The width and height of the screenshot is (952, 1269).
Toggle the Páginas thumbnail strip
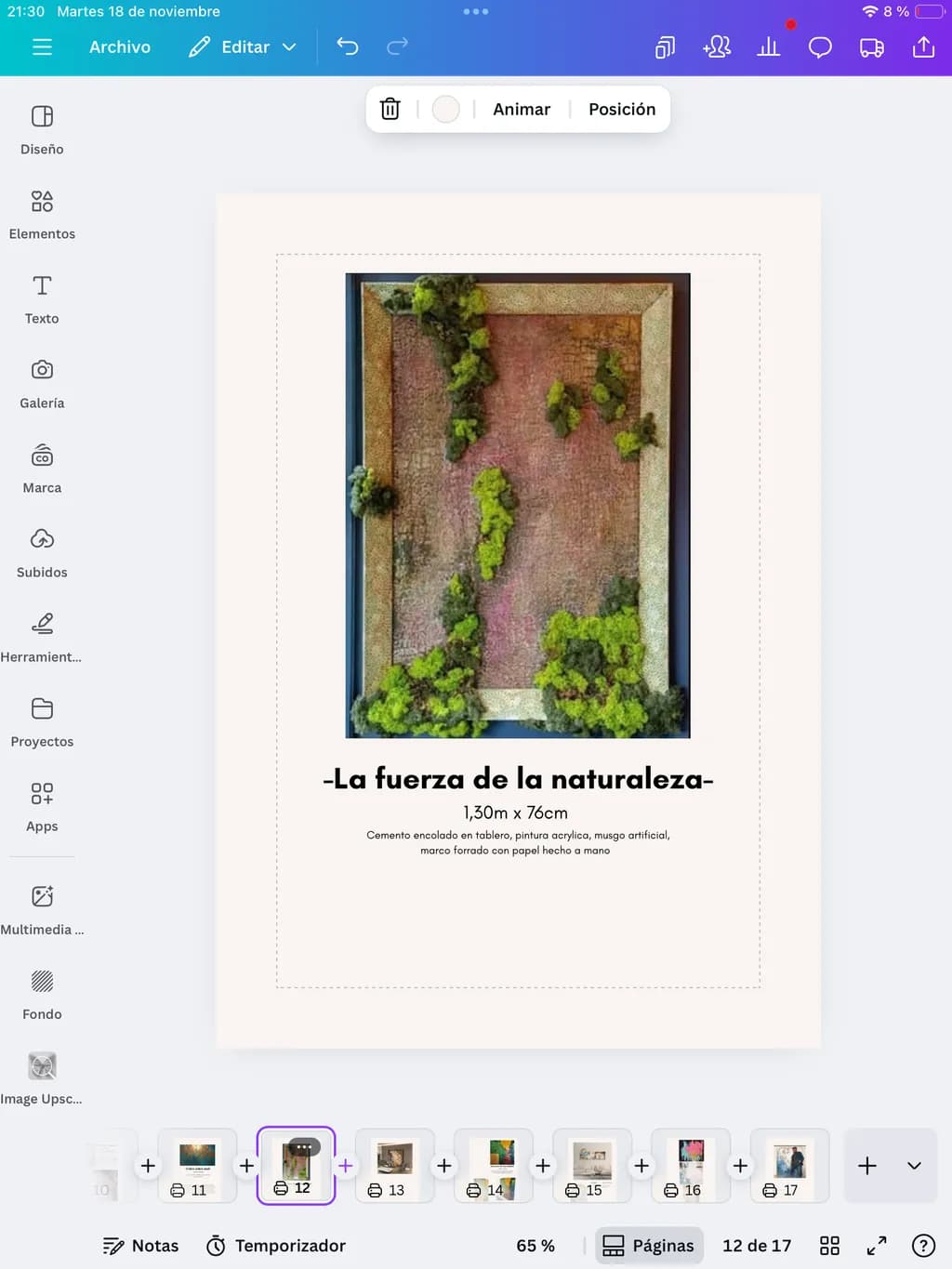[x=649, y=1246]
